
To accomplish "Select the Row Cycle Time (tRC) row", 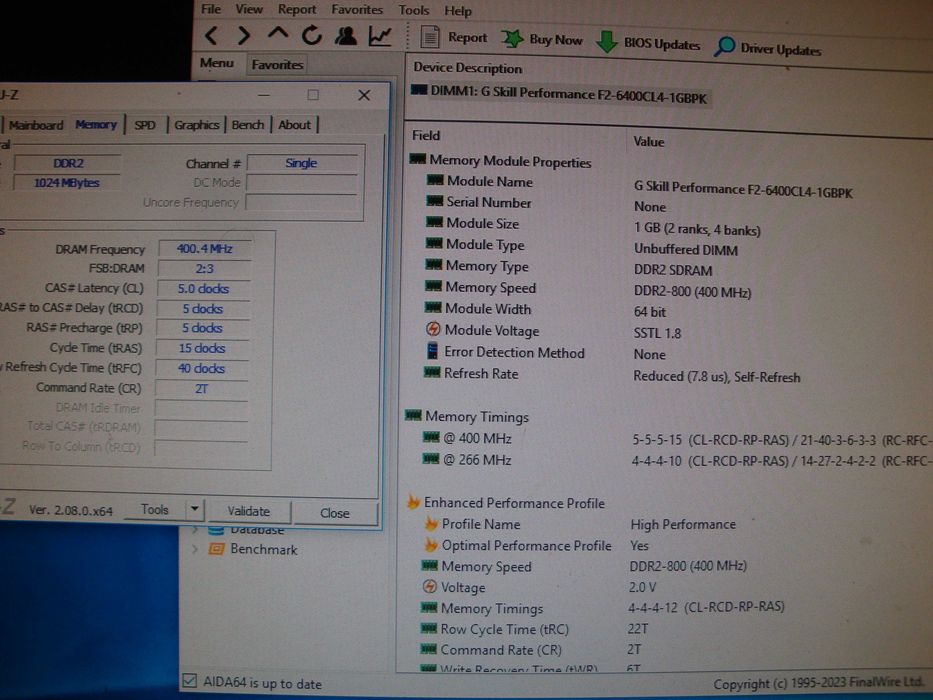I will (x=534, y=629).
